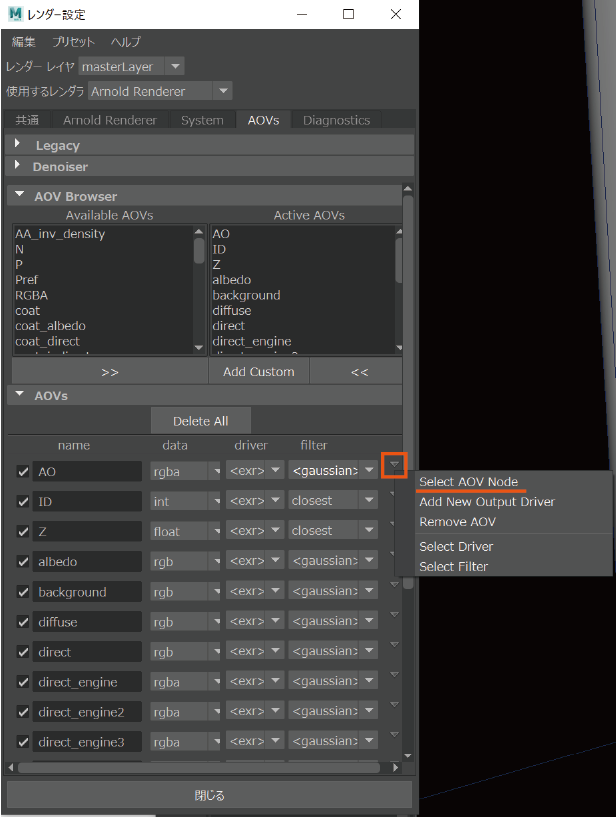
Task: Click the direct_engine2 name field
Action: 87,712
